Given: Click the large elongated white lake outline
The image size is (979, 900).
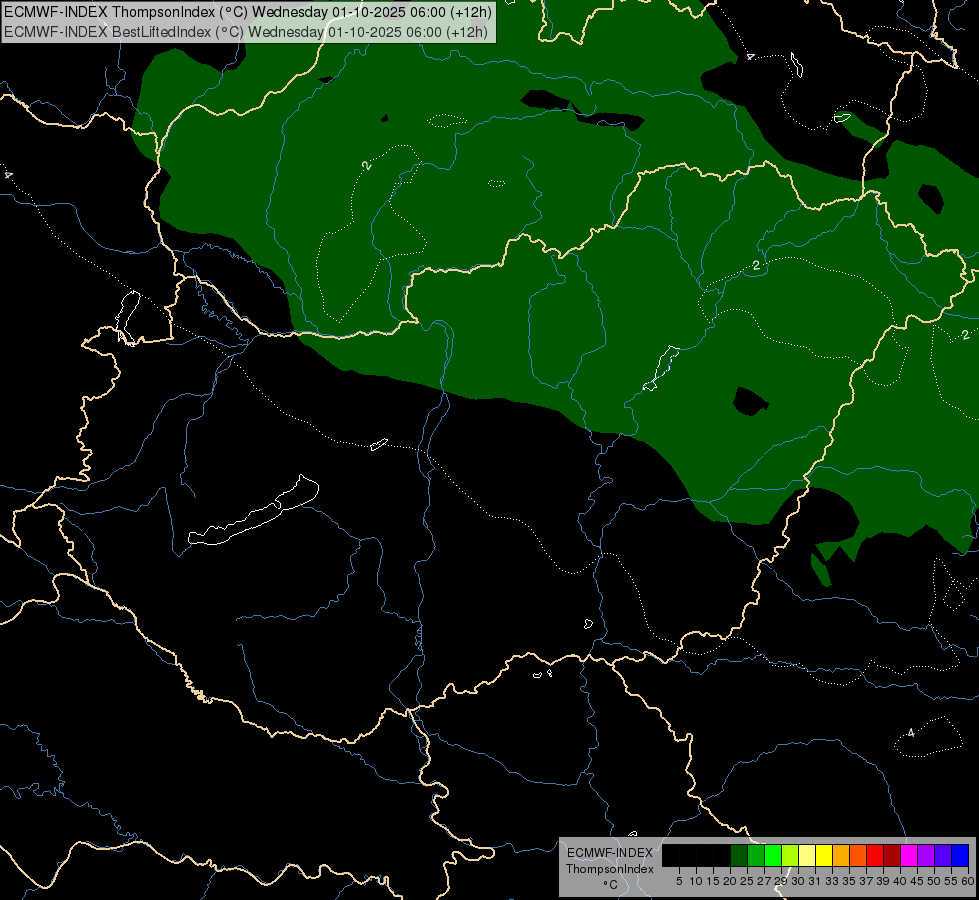Looking at the screenshot, I should [253, 512].
